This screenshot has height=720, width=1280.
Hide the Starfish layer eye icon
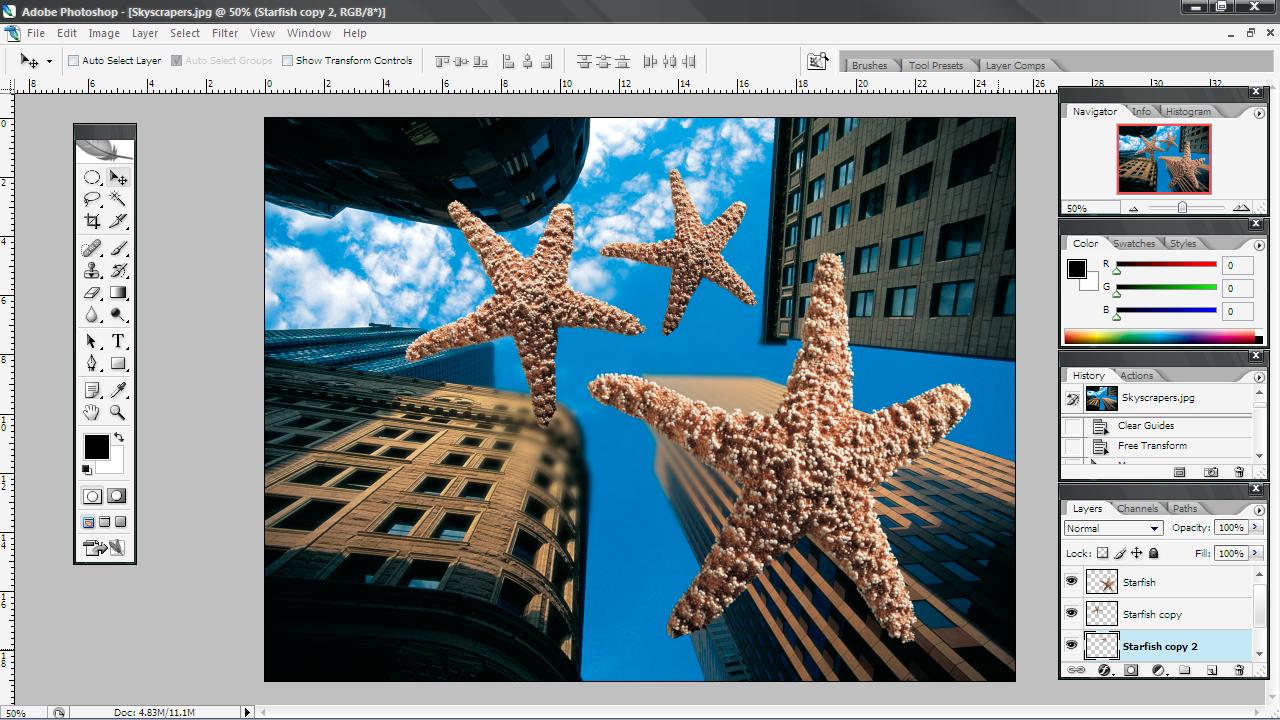click(1072, 581)
